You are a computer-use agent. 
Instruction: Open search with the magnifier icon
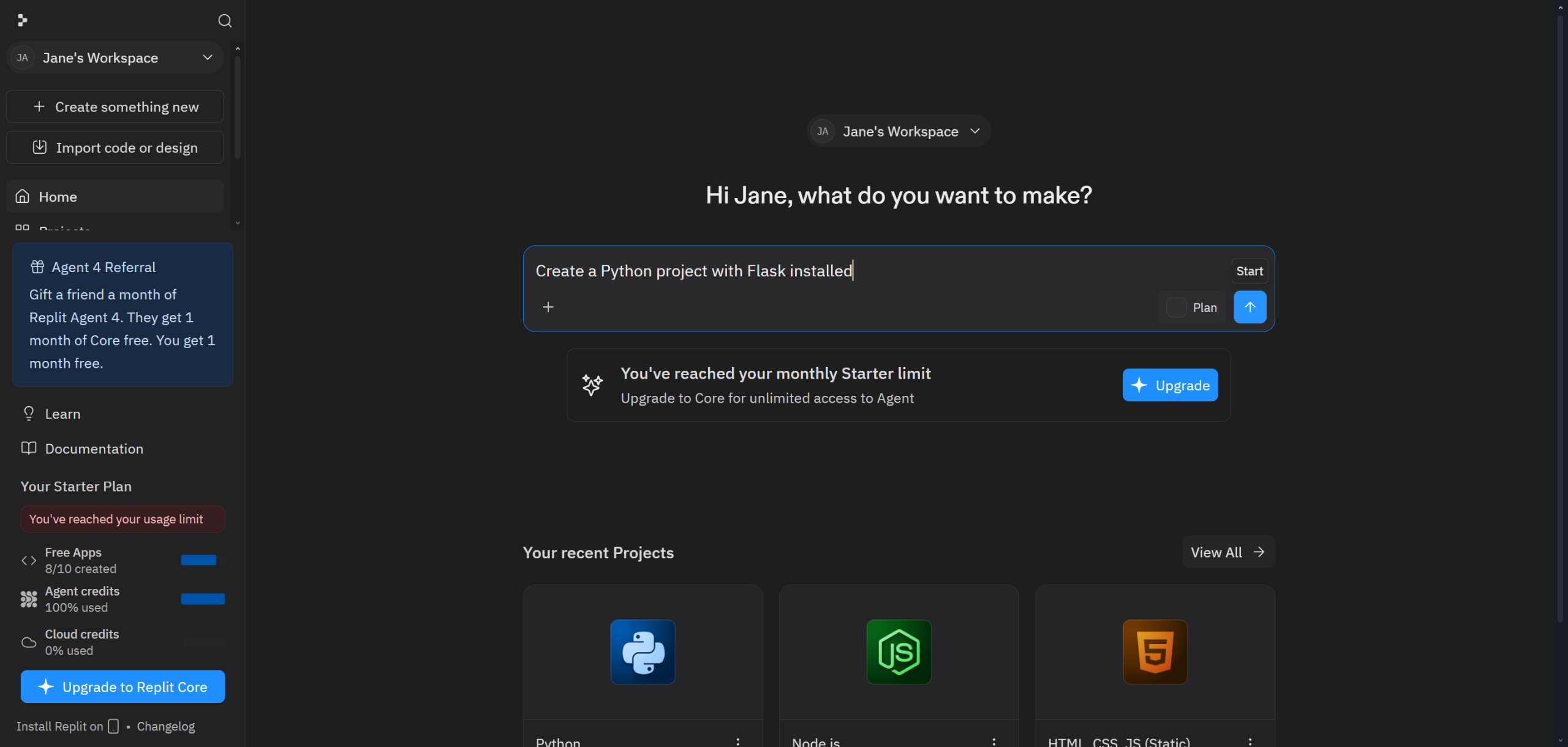point(225,21)
